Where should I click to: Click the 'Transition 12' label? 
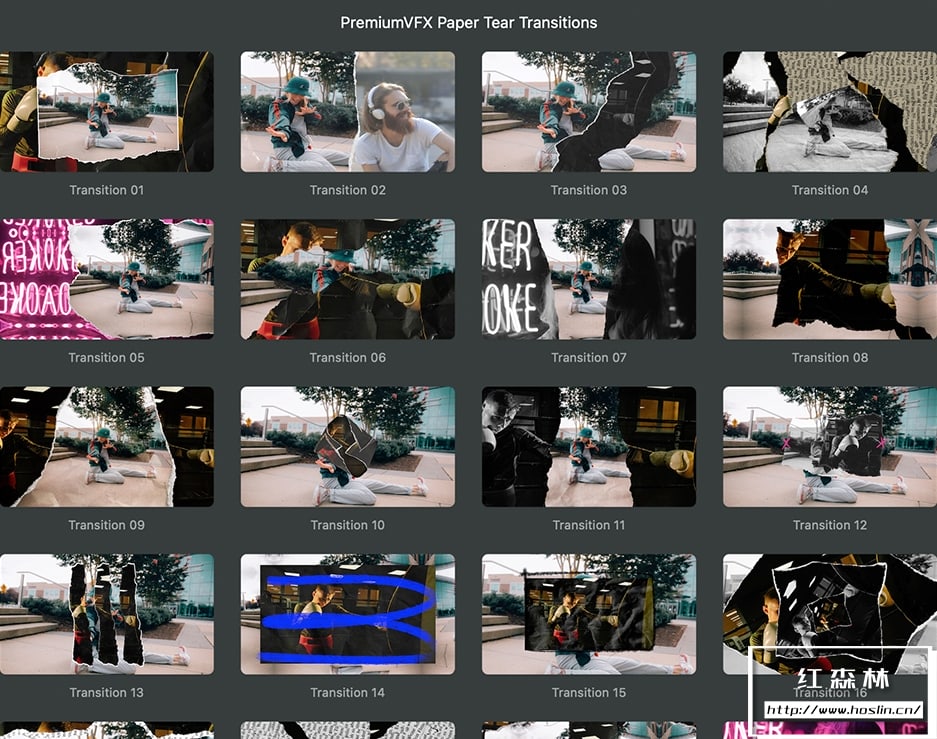click(830, 525)
